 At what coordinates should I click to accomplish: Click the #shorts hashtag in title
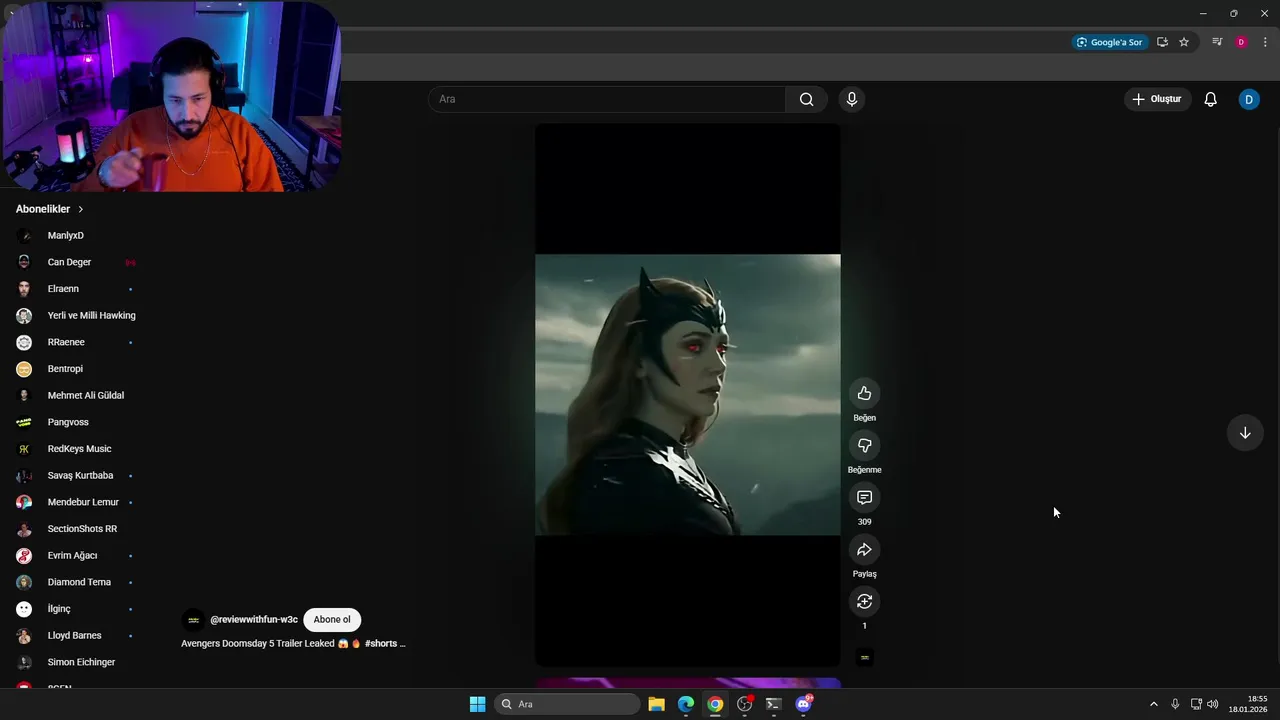(x=381, y=644)
